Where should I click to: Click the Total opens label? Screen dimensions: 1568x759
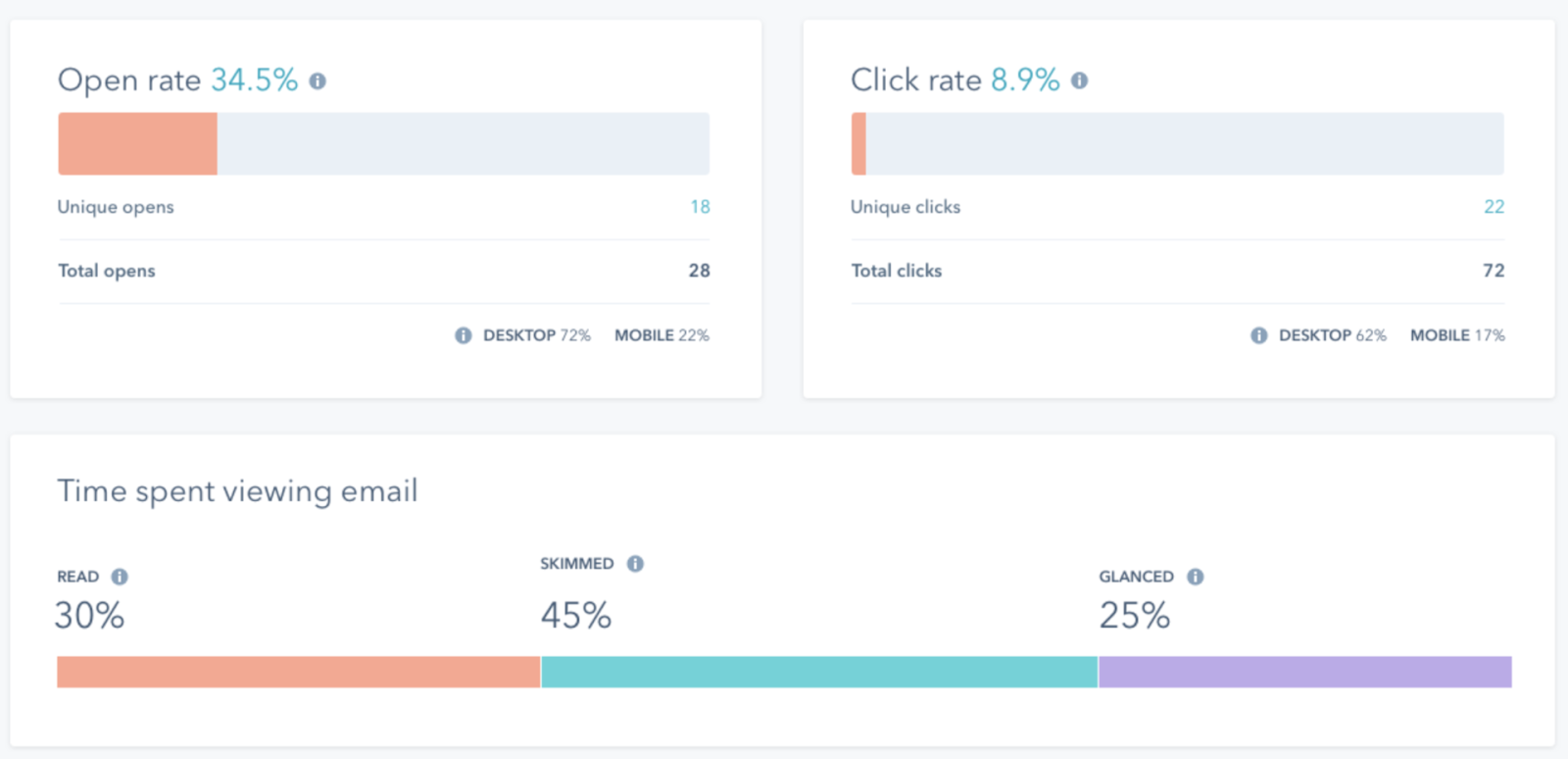pos(107,271)
